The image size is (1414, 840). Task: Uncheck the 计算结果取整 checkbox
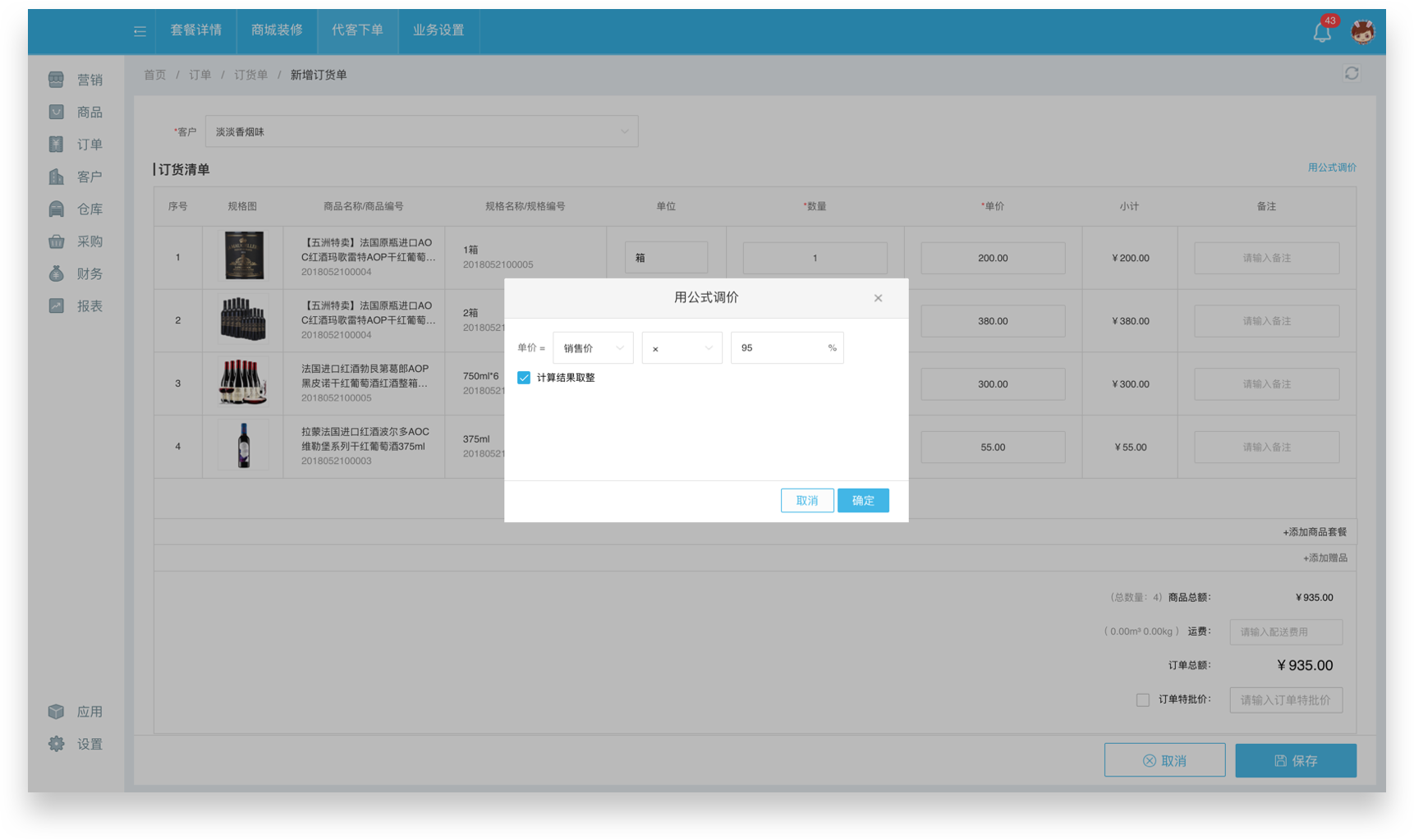(524, 378)
